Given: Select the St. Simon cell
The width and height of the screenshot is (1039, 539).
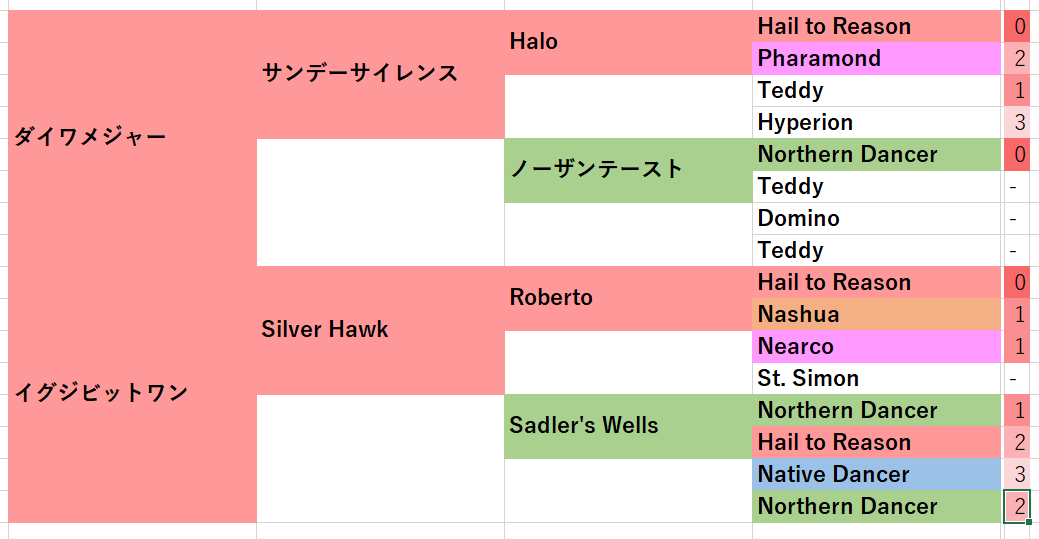Looking at the screenshot, I should (877, 379).
